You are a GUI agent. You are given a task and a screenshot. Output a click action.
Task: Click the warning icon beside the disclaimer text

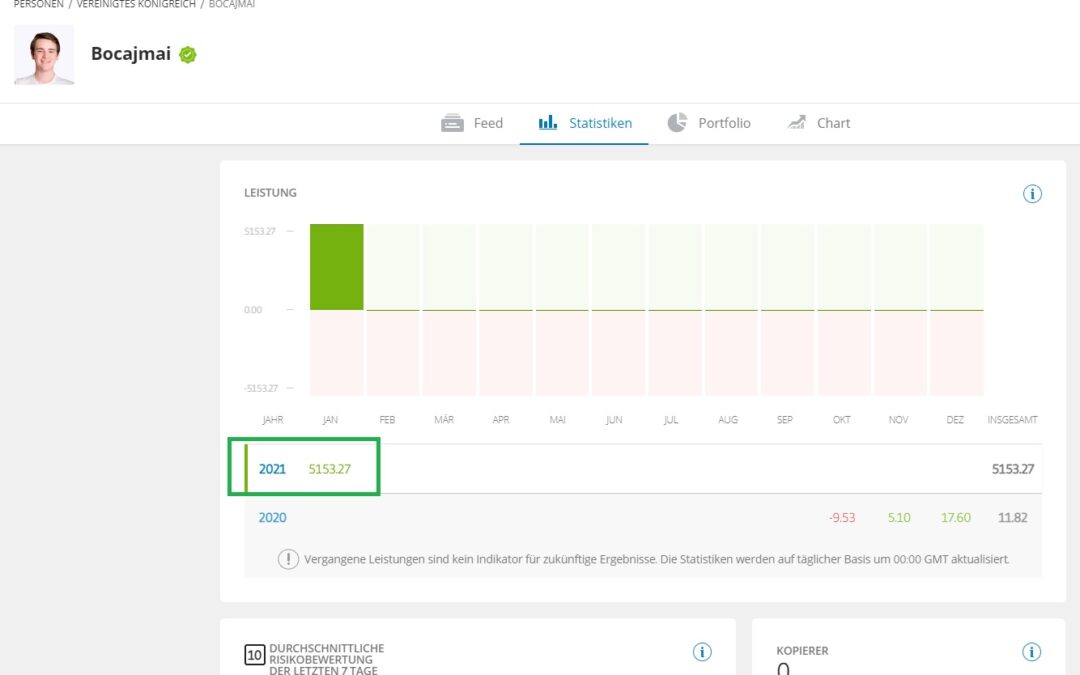pyautogui.click(x=288, y=559)
